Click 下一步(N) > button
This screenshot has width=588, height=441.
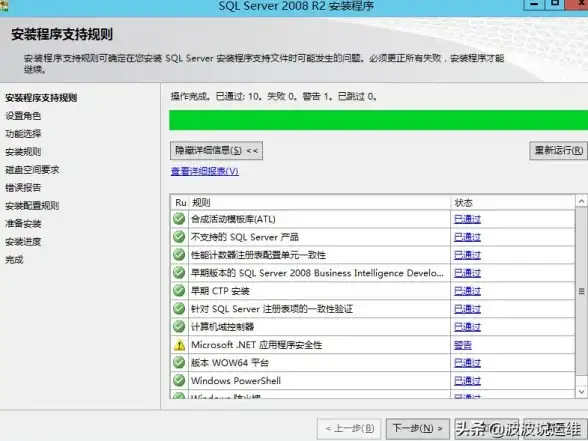[x=417, y=428]
